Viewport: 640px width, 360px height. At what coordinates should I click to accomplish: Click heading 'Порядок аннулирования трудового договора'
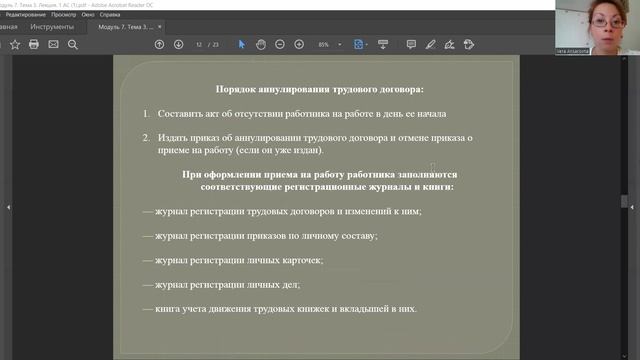tap(320, 89)
